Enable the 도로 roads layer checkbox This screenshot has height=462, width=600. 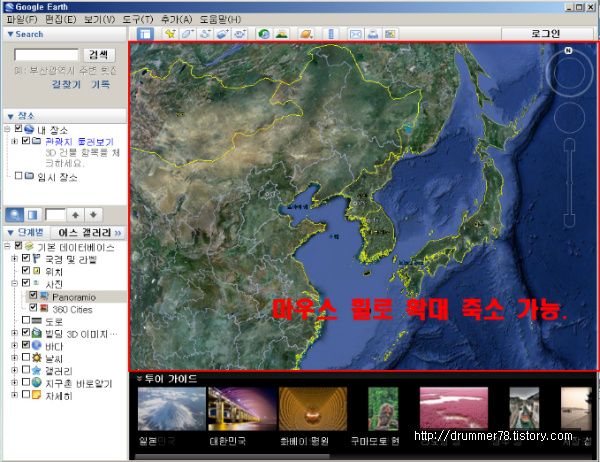[x=26, y=320]
